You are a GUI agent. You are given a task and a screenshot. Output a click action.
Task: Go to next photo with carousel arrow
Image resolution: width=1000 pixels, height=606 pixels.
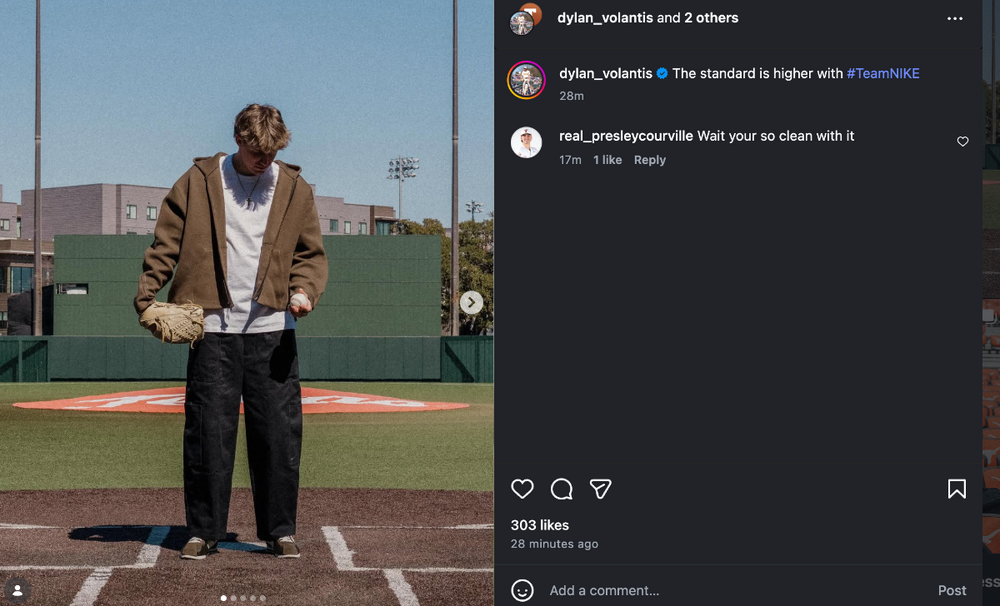[471, 302]
